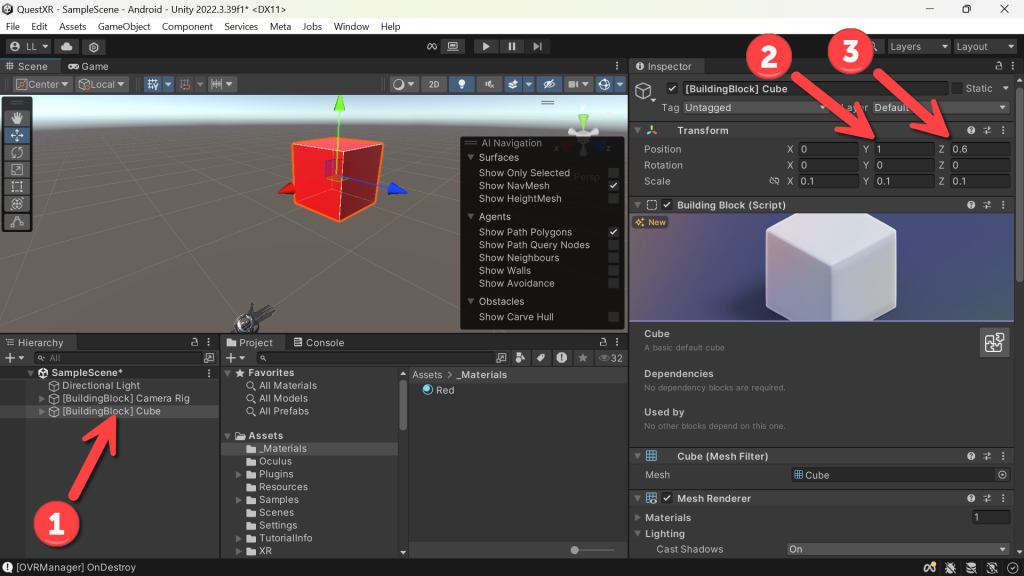1024x576 pixels.
Task: Open the Oculus folder in Assets
Action: [x=275, y=461]
